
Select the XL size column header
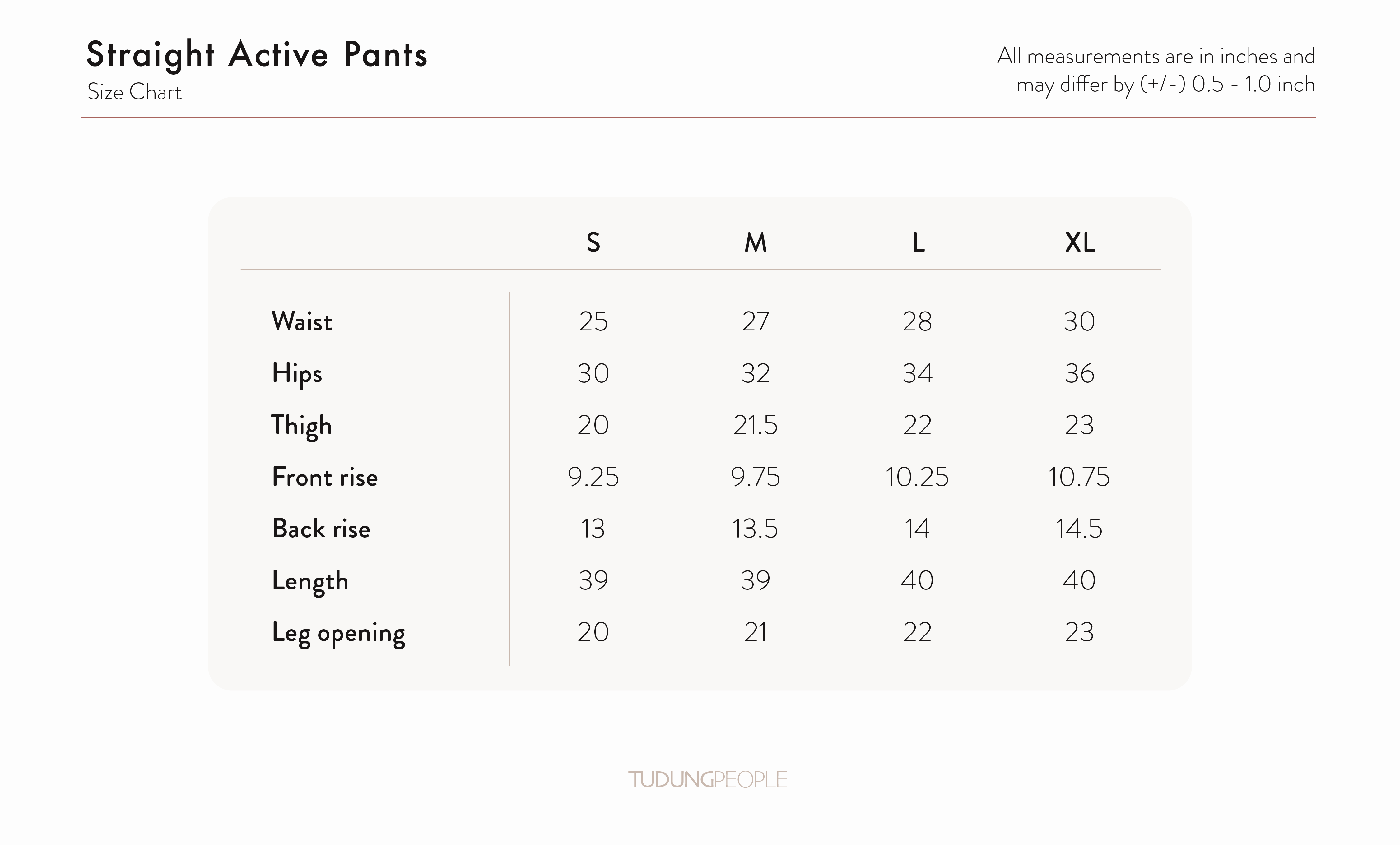pos(1080,242)
